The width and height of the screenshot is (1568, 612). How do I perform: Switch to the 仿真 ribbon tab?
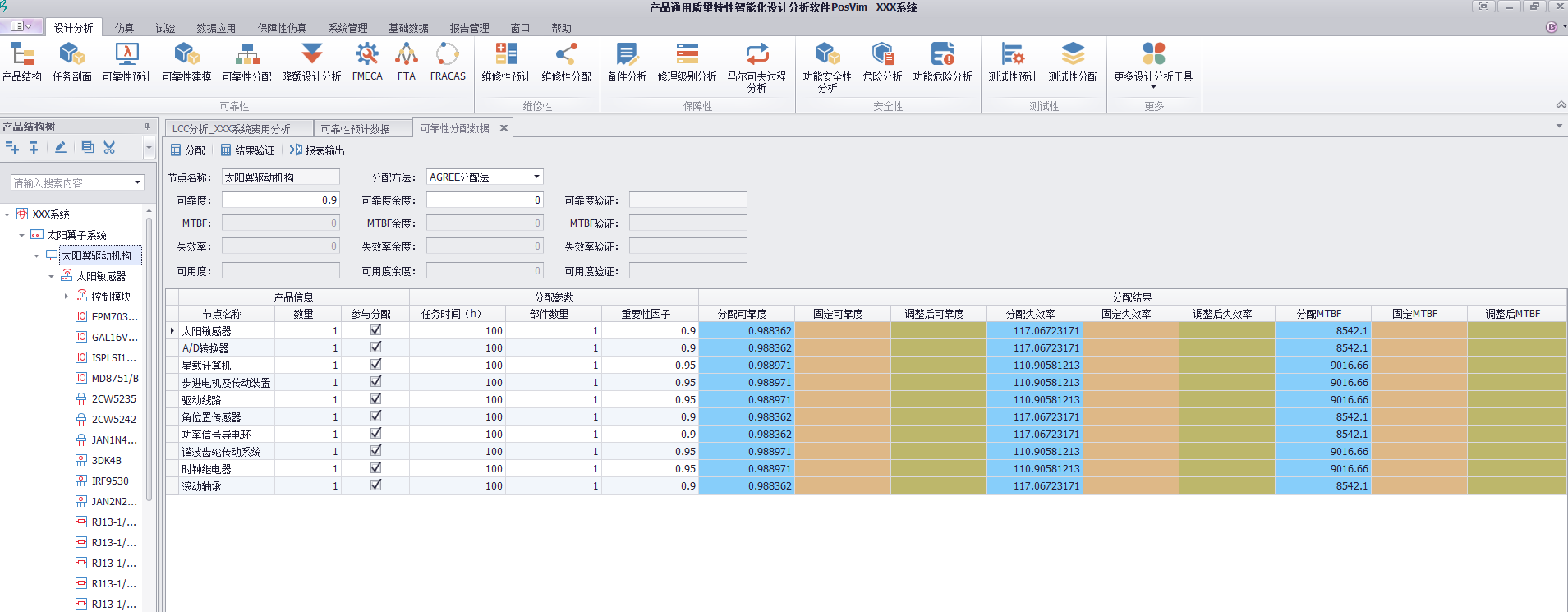click(124, 28)
